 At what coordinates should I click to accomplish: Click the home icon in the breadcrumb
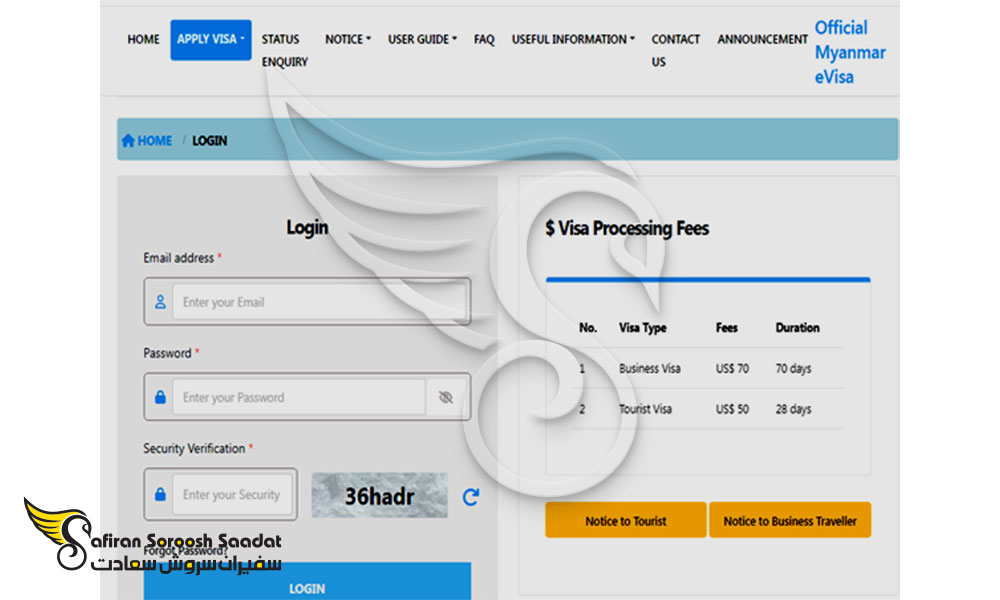[131, 140]
